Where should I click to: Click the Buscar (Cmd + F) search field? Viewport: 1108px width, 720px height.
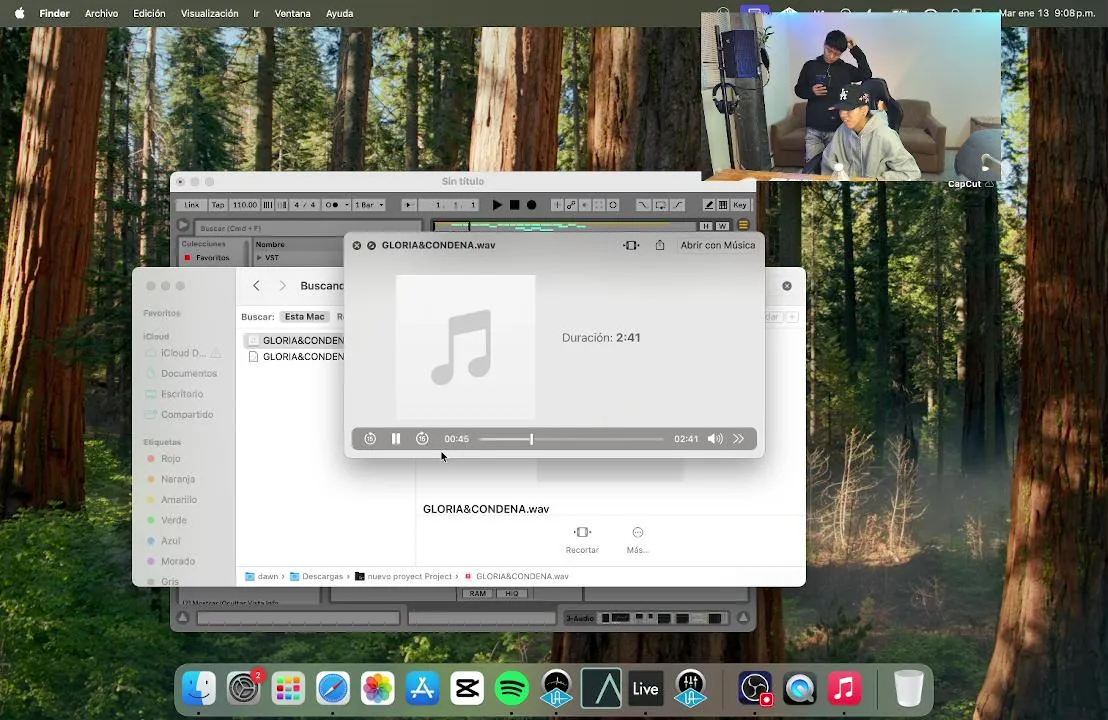(x=309, y=228)
